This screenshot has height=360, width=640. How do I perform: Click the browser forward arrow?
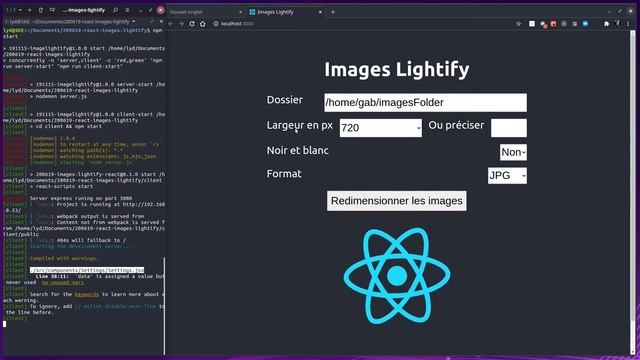click(181, 24)
